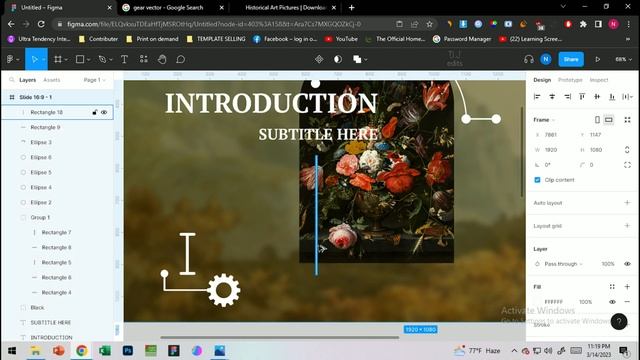Open the Resources tool
Screen dimensions: 640x360
143,60
